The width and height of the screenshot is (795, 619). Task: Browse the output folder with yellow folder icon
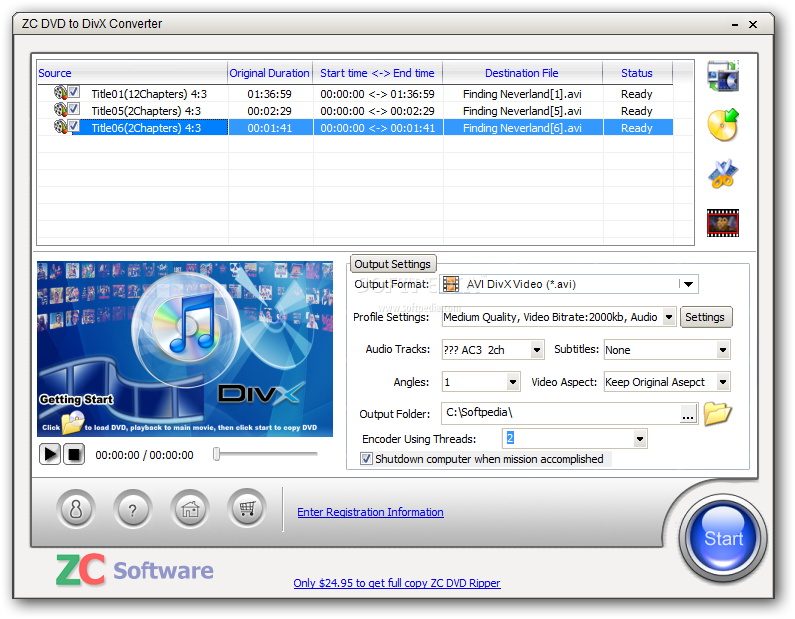717,414
